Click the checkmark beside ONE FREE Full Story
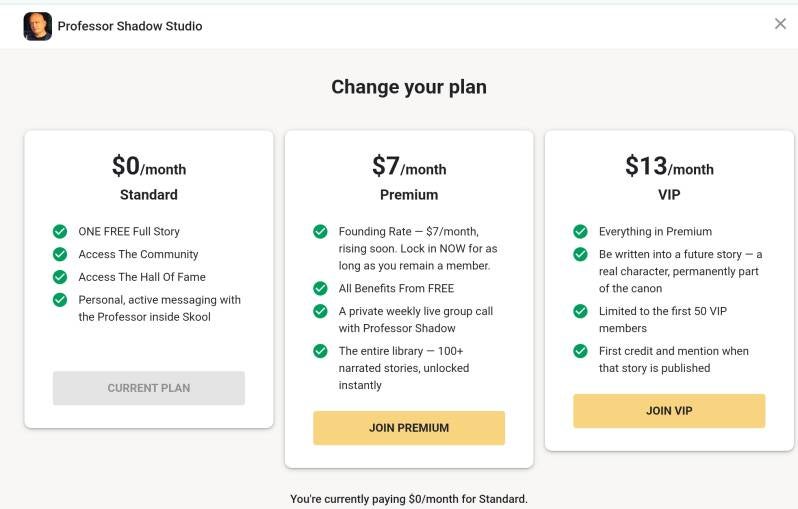The width and height of the screenshot is (798, 509). (x=60, y=232)
